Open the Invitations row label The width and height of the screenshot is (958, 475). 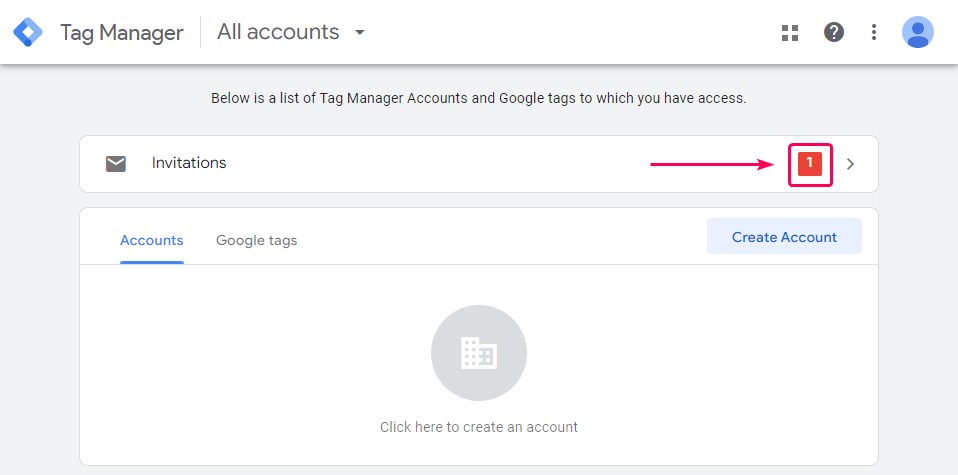pyautogui.click(x=189, y=163)
